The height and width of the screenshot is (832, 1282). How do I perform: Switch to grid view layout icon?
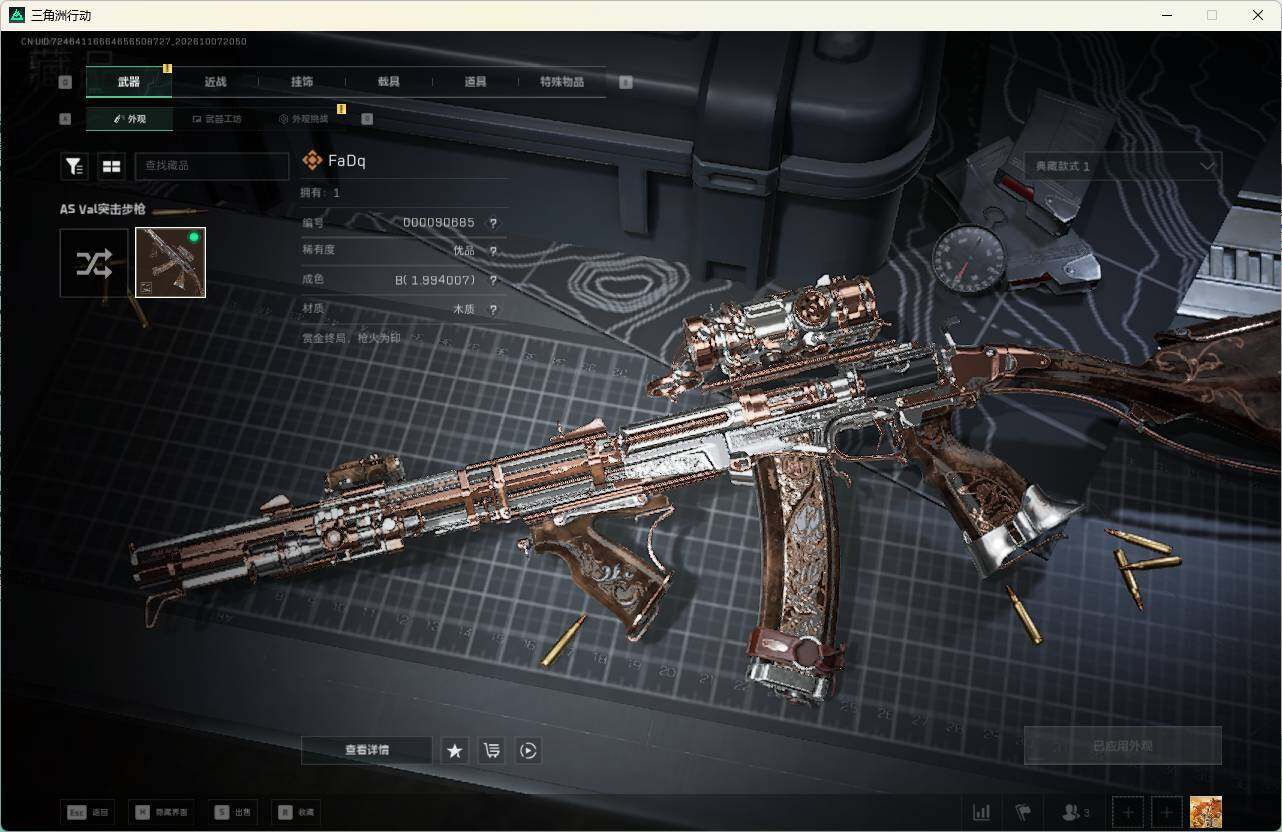[111, 166]
